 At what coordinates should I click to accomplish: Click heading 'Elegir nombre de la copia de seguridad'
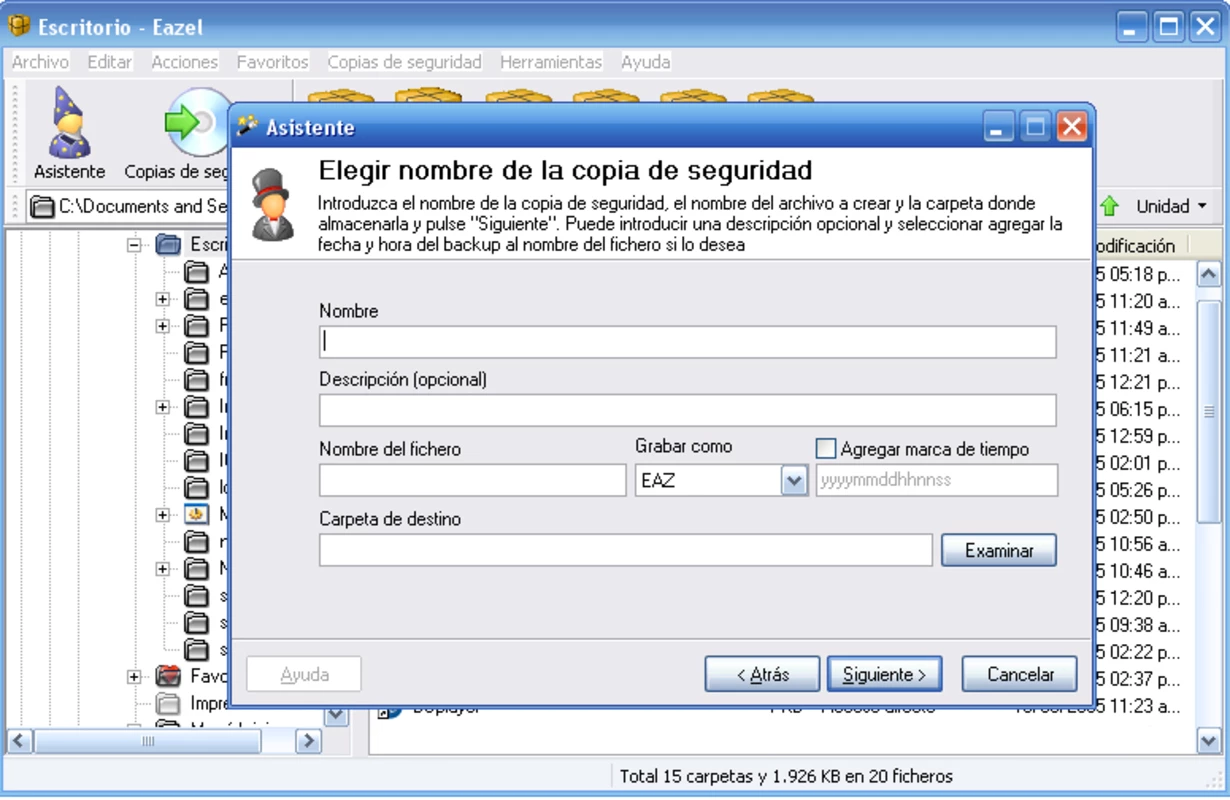[x=565, y=170]
